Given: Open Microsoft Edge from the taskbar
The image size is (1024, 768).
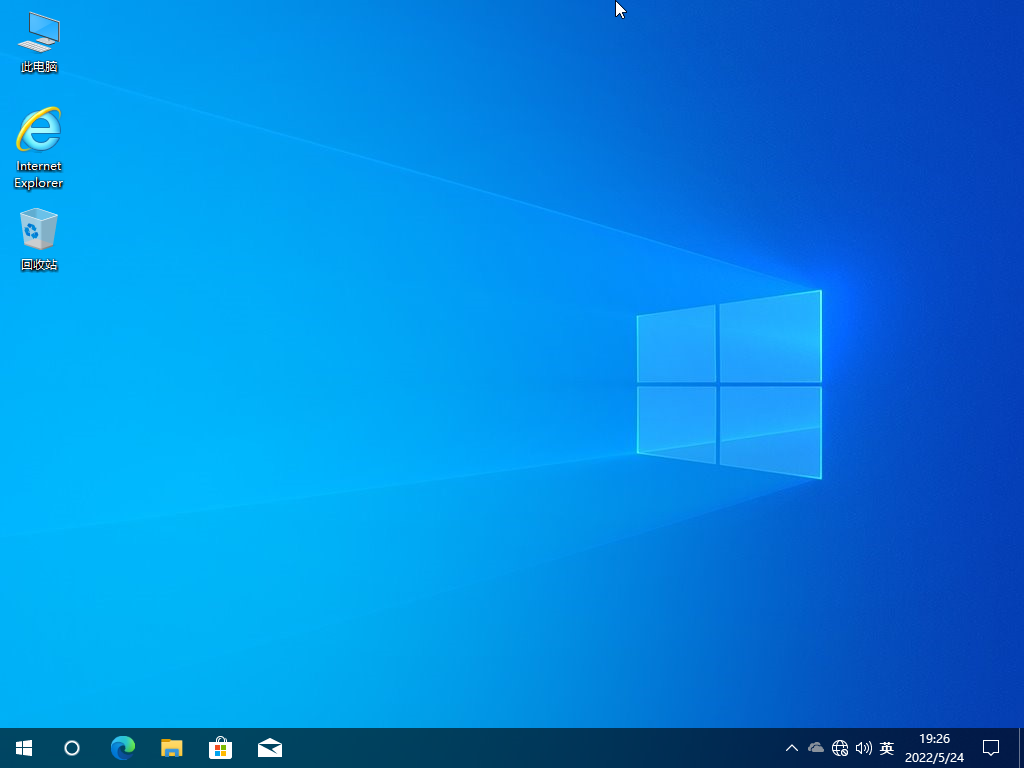Looking at the screenshot, I should coord(122,747).
